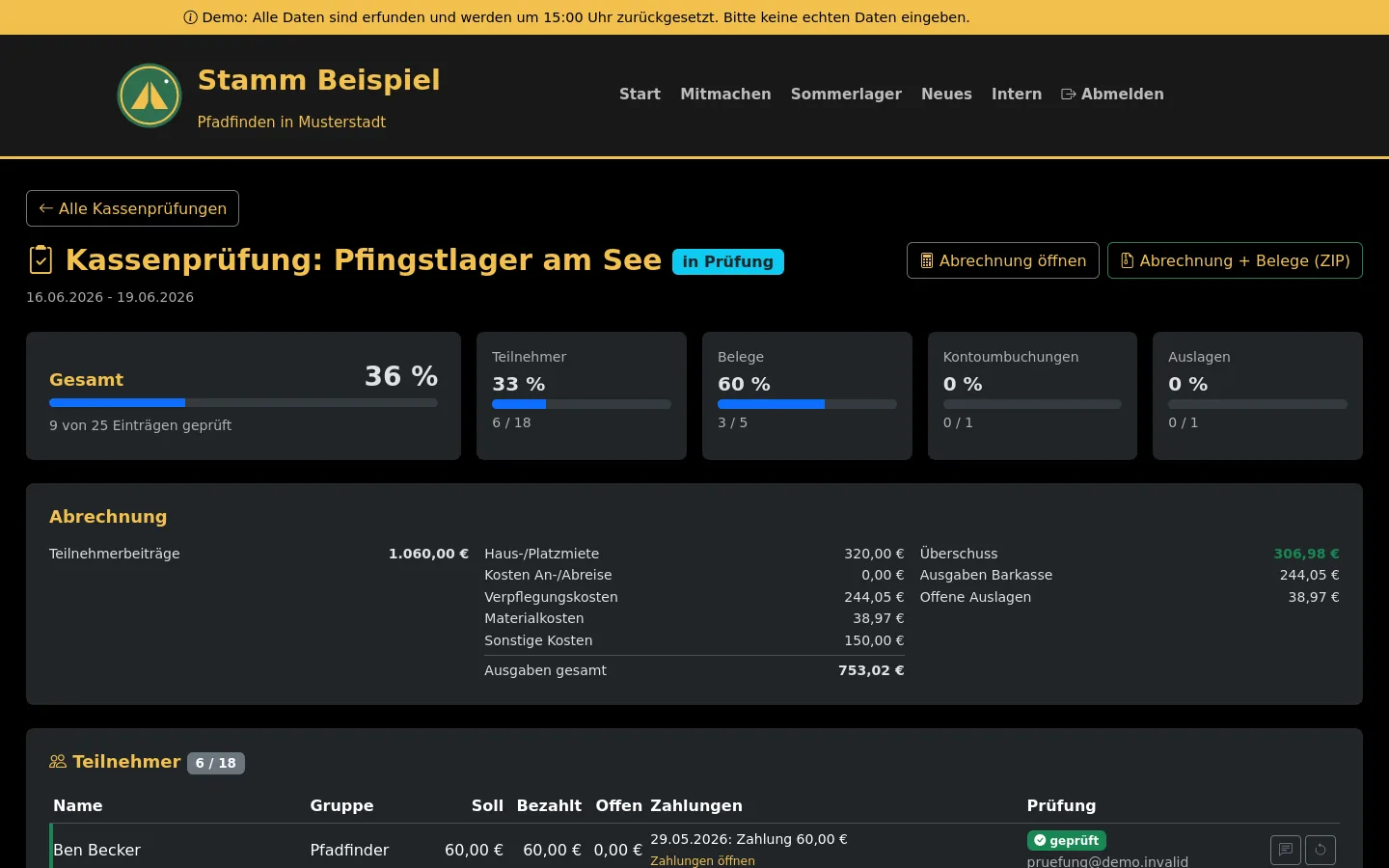Click the date range '16.06.2026 - 19.06.2026'
This screenshot has height=868, width=1389.
click(110, 297)
